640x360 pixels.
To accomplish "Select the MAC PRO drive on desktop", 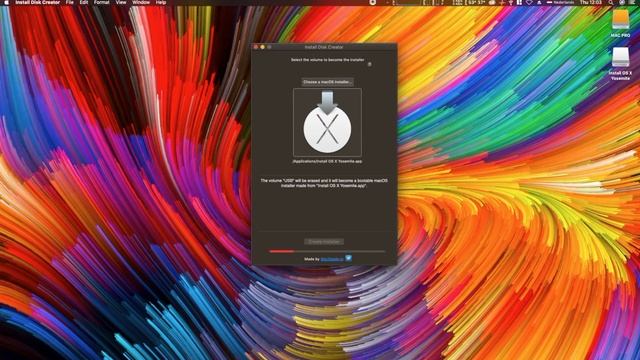I will click(x=620, y=24).
